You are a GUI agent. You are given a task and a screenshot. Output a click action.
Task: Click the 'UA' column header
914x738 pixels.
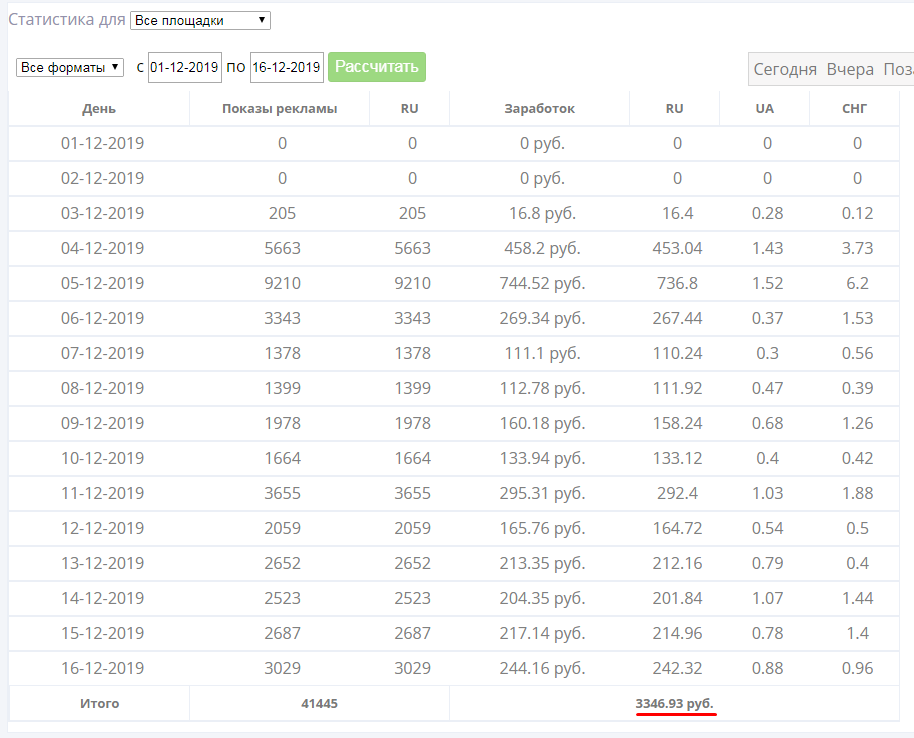(765, 108)
